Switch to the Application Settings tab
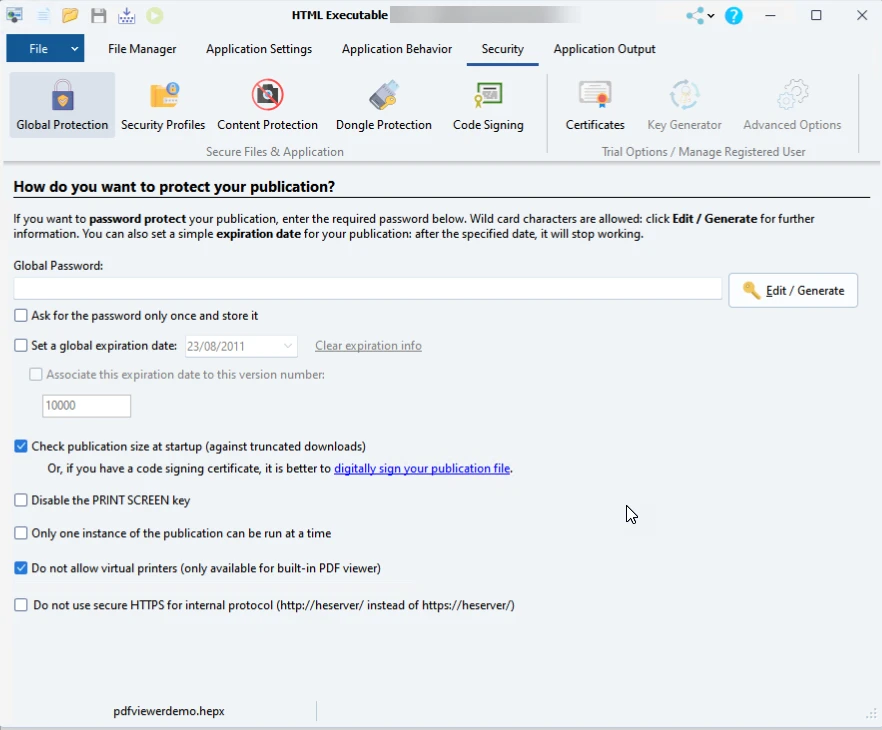This screenshot has height=730, width=882. pyautogui.click(x=259, y=49)
